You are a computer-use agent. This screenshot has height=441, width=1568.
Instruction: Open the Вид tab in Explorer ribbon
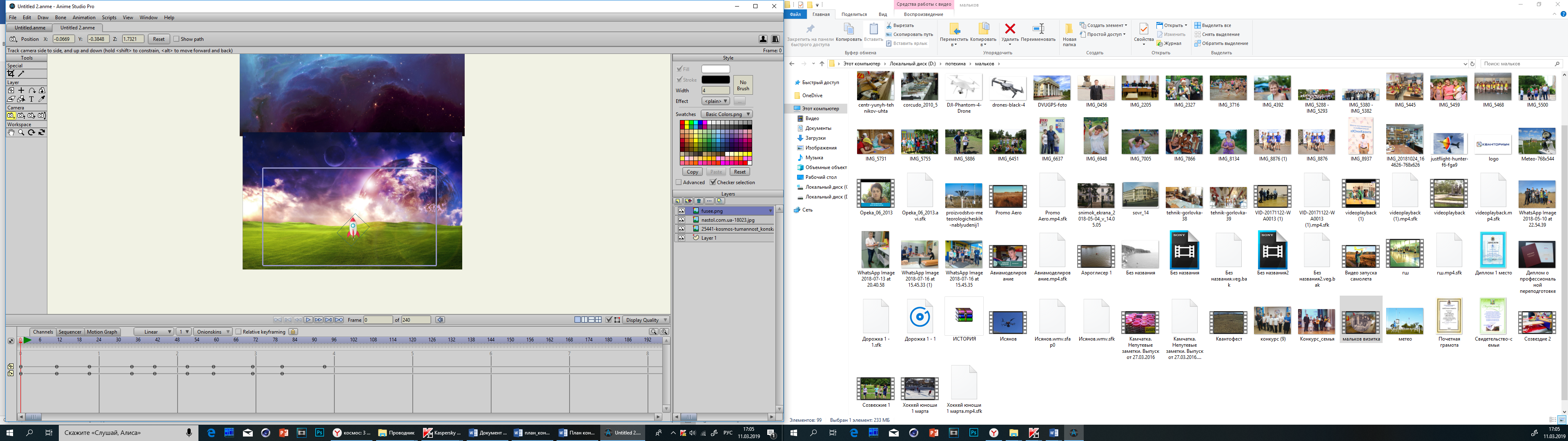[x=882, y=14]
